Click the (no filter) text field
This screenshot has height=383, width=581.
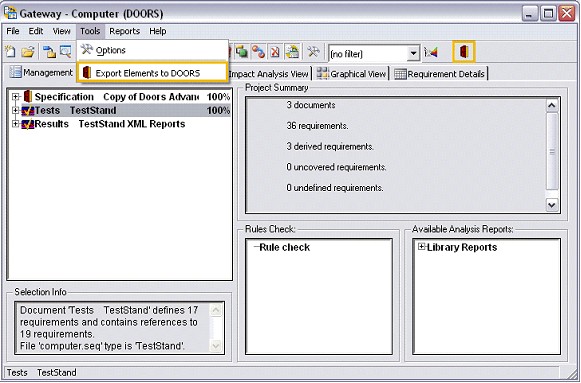(x=368, y=54)
